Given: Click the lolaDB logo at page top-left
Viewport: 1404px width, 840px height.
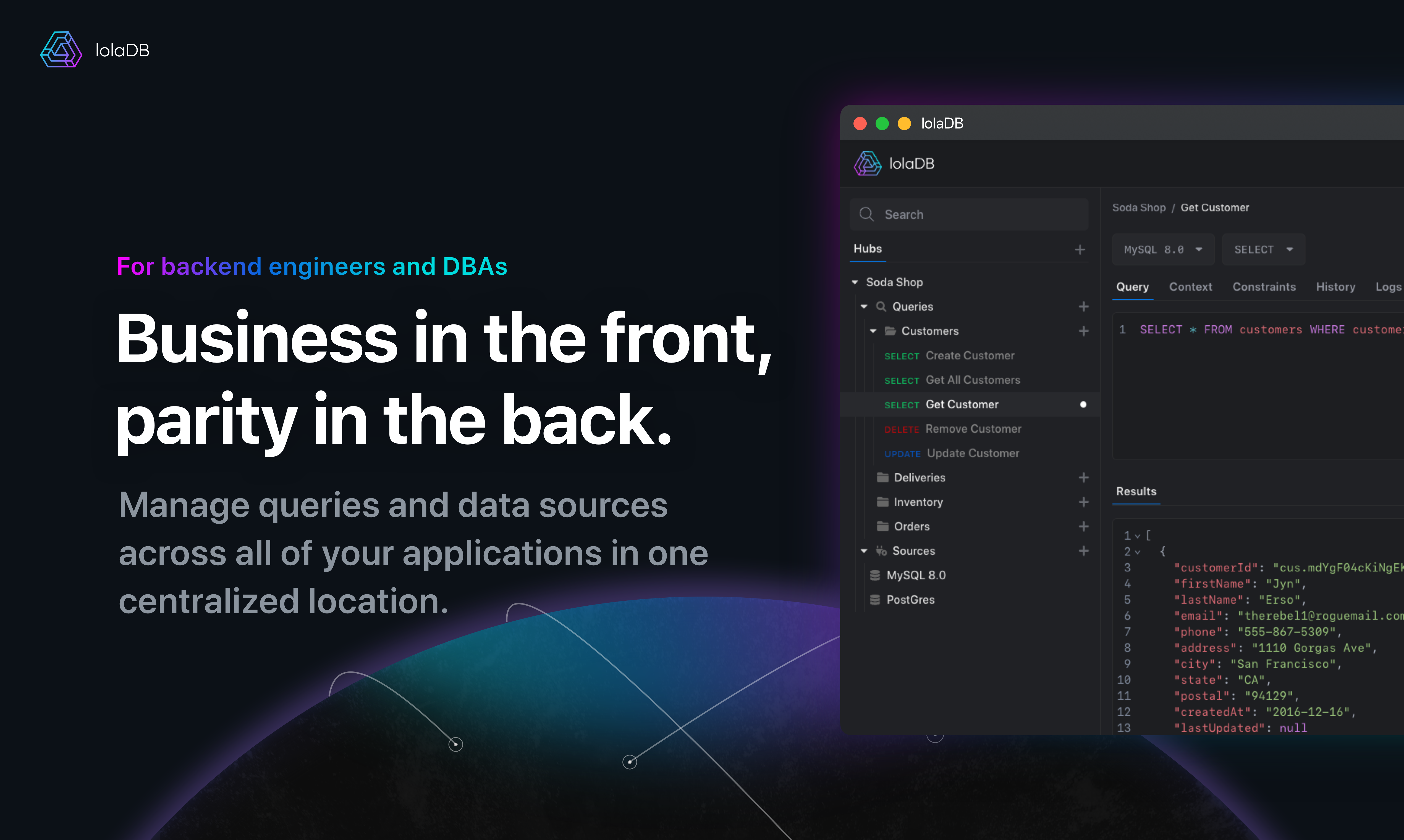Looking at the screenshot, I should tap(95, 50).
